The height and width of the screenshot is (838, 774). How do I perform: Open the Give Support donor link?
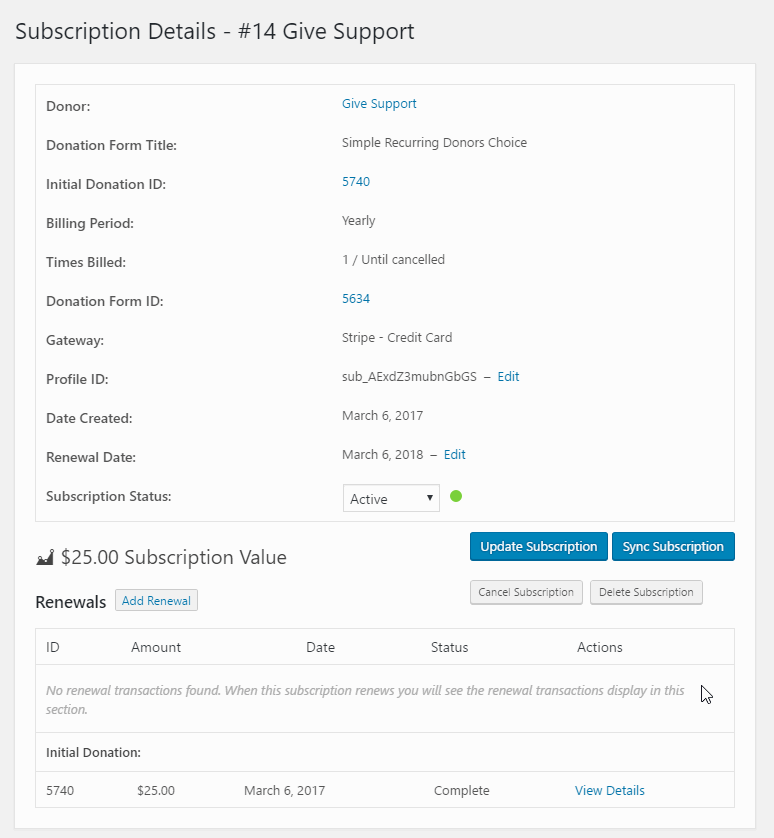click(379, 104)
